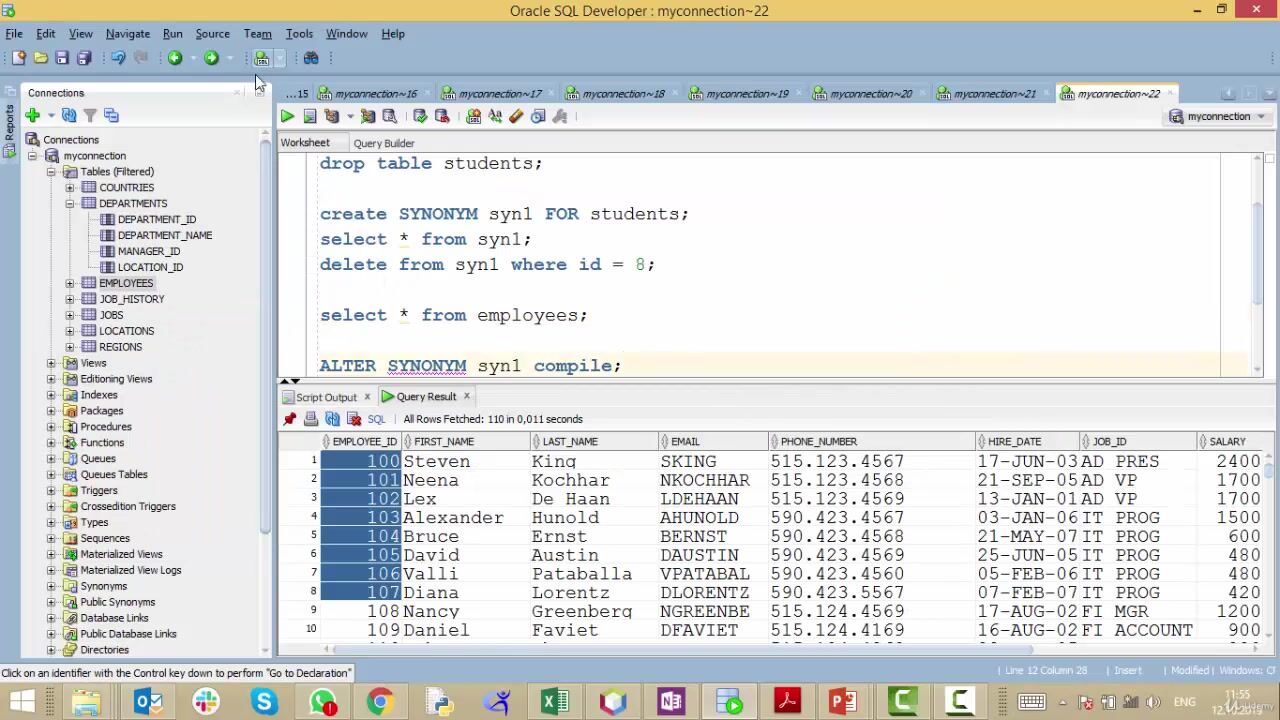Open the new connection plus dropdown arrow
Image resolution: width=1280 pixels, height=720 pixels.
pyautogui.click(x=50, y=116)
